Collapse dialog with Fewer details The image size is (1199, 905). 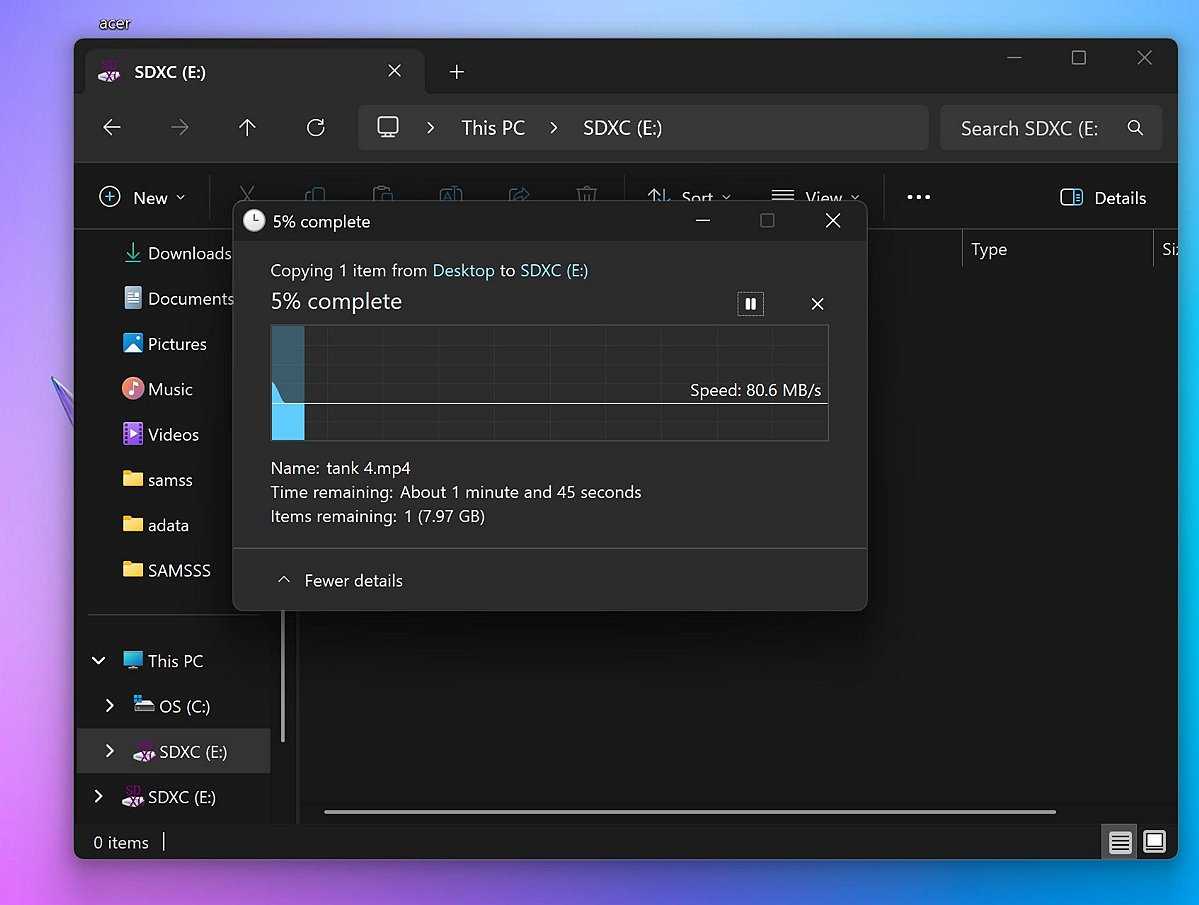pyautogui.click(x=340, y=581)
